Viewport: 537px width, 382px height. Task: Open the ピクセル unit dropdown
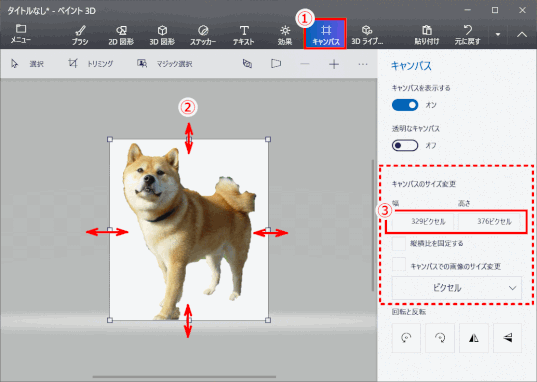pyautogui.click(x=457, y=288)
